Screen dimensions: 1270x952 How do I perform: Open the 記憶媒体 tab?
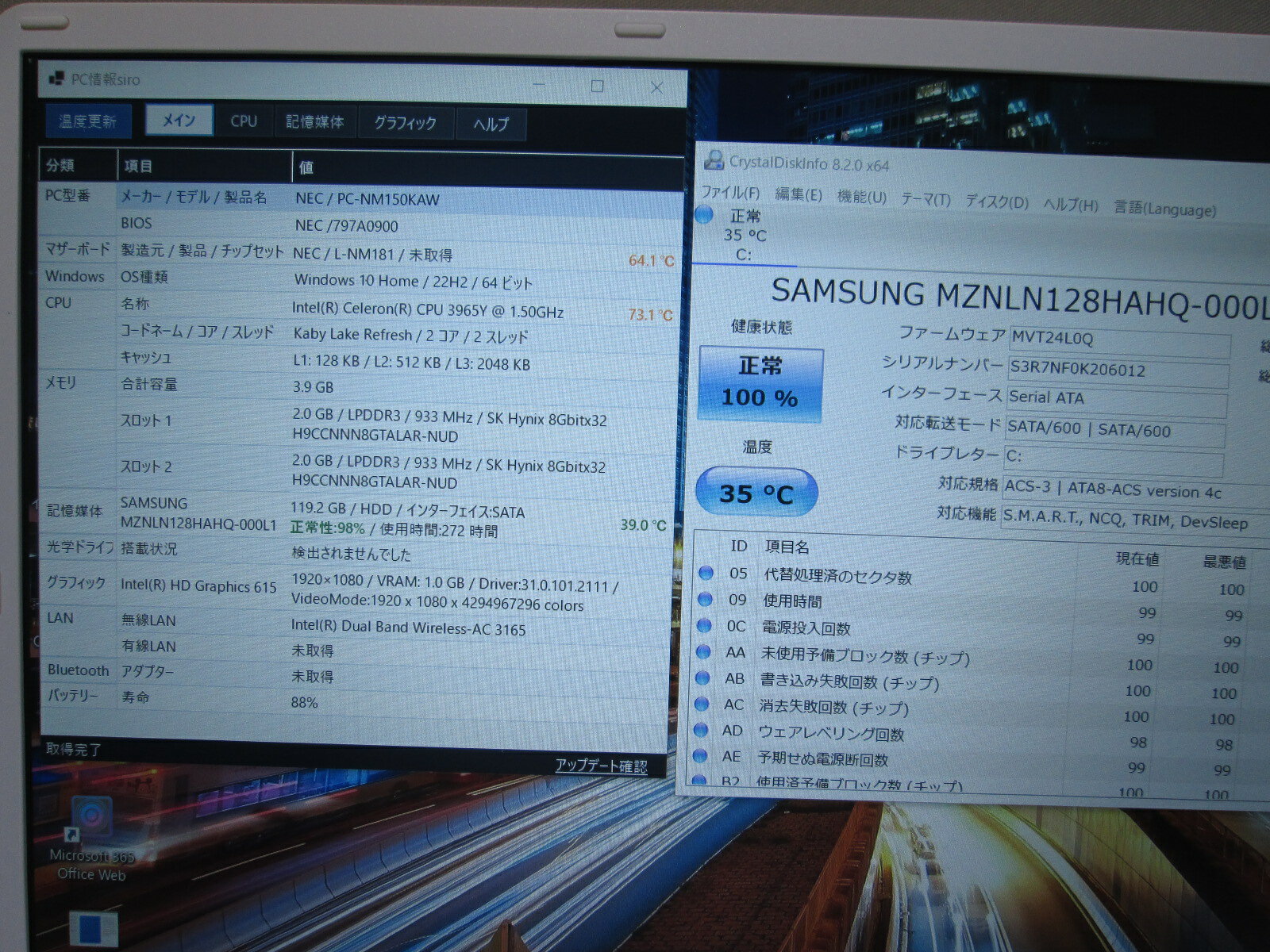[x=315, y=122]
